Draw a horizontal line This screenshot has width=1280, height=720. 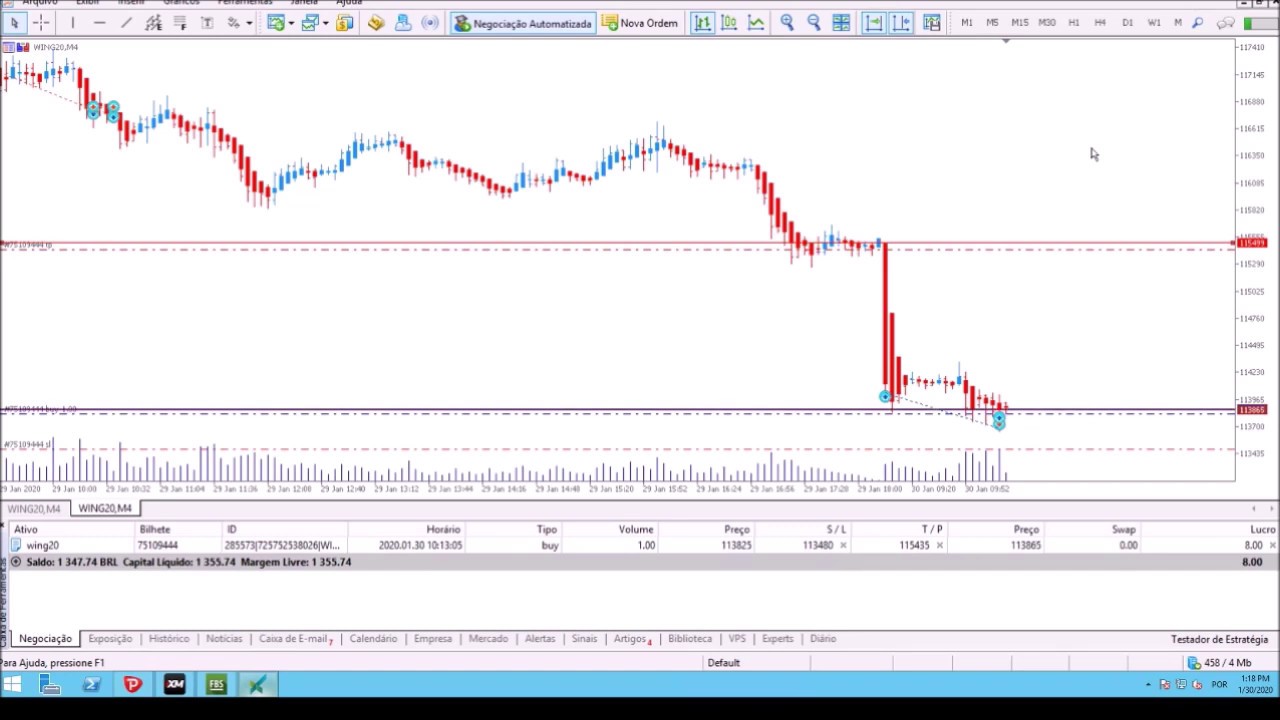(99, 22)
